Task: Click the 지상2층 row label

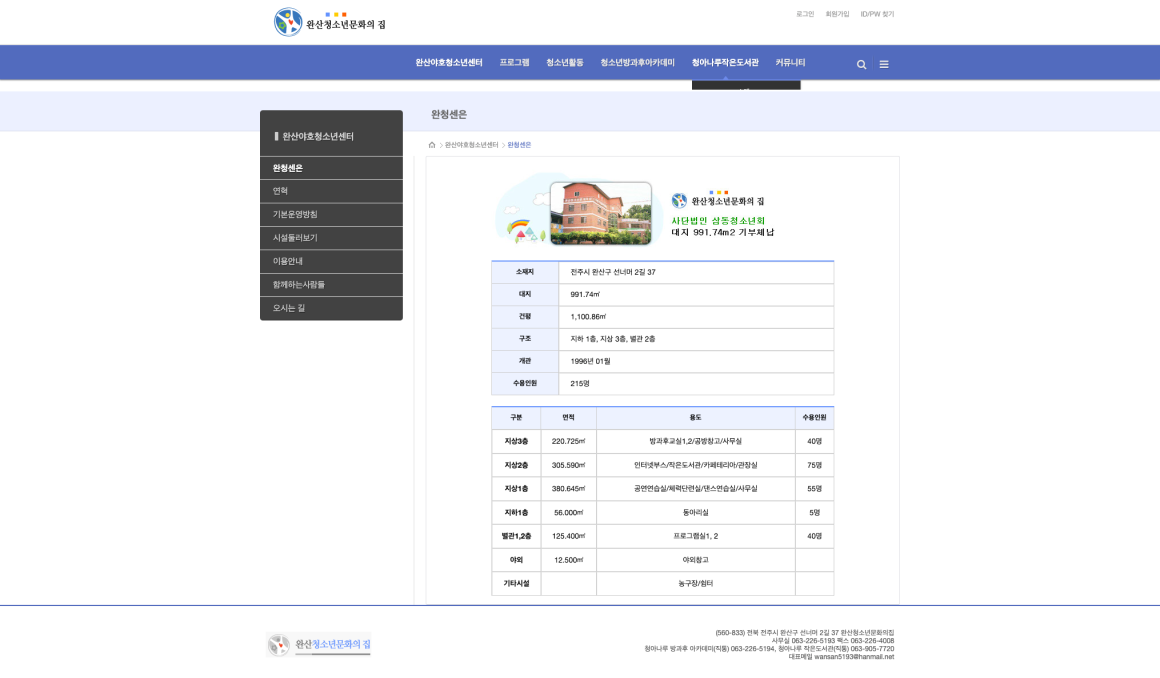Action: 516,466
